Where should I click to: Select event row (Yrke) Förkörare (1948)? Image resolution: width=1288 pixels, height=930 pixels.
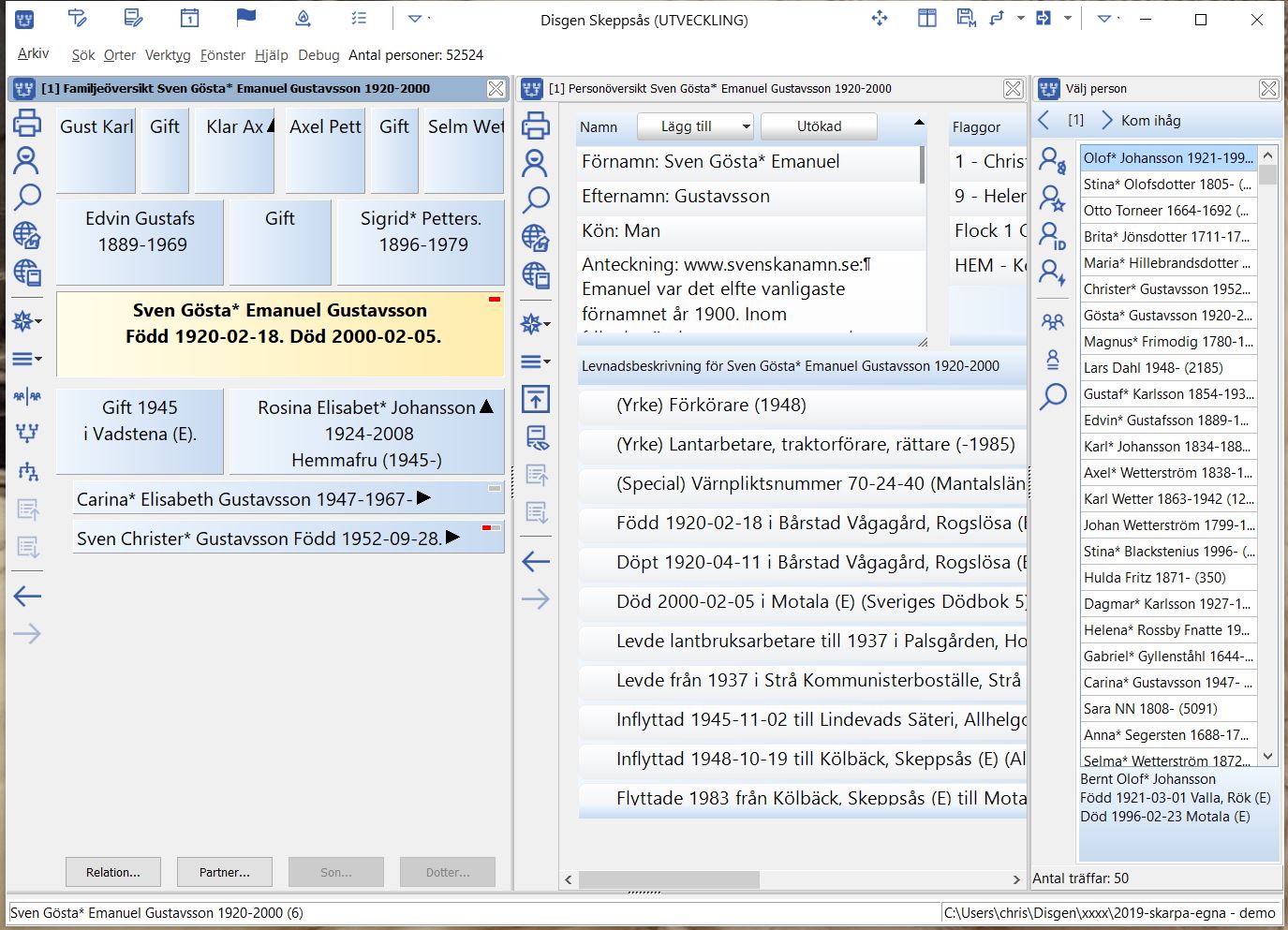803,406
